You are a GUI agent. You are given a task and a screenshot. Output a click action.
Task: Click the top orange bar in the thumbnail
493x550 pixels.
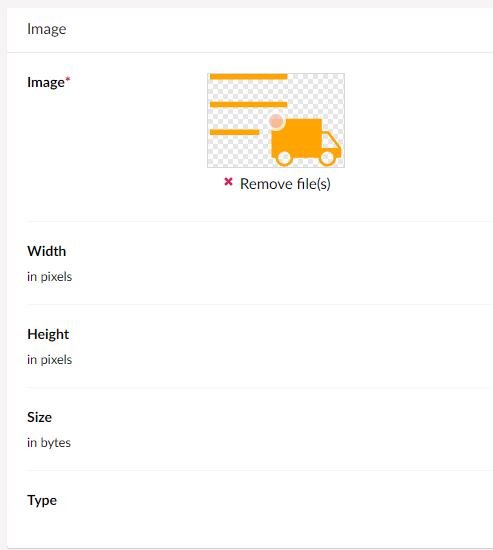248,77
